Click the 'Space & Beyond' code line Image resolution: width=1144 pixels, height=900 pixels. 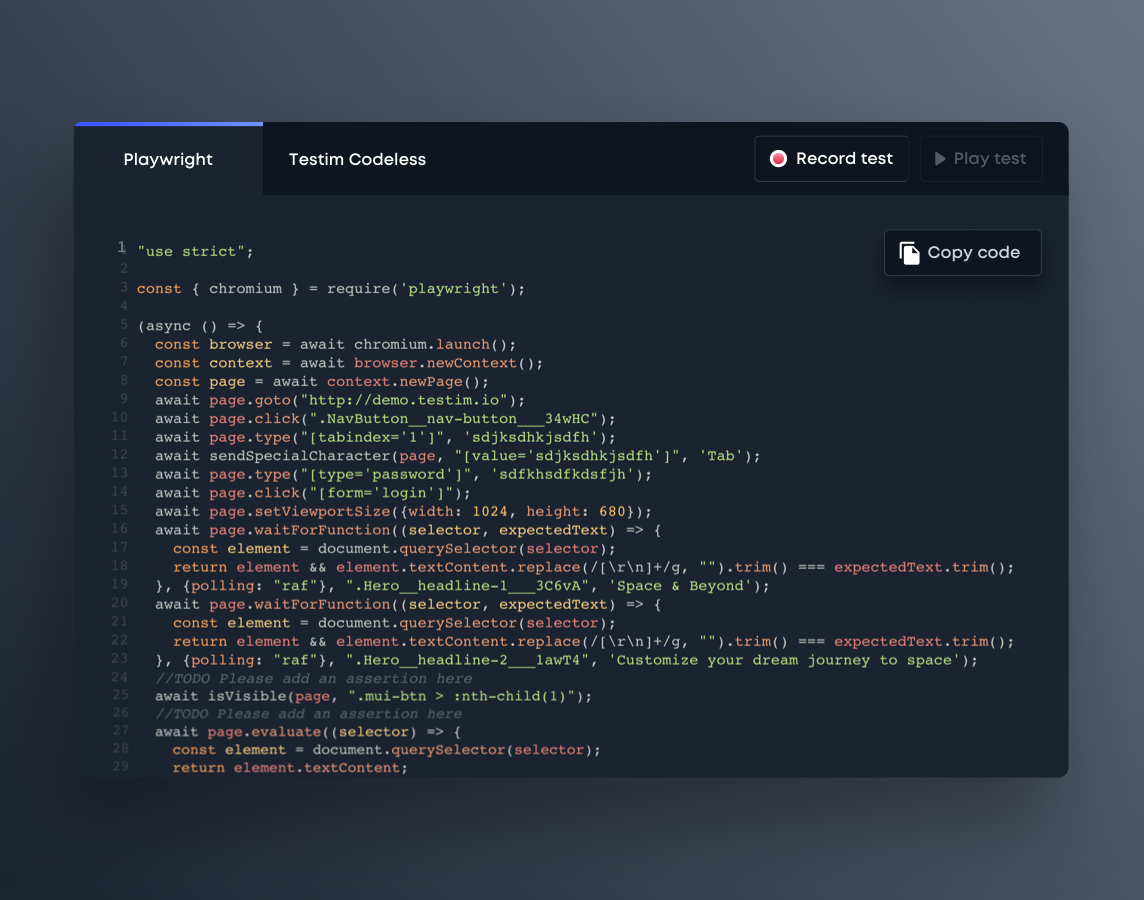click(x=462, y=586)
